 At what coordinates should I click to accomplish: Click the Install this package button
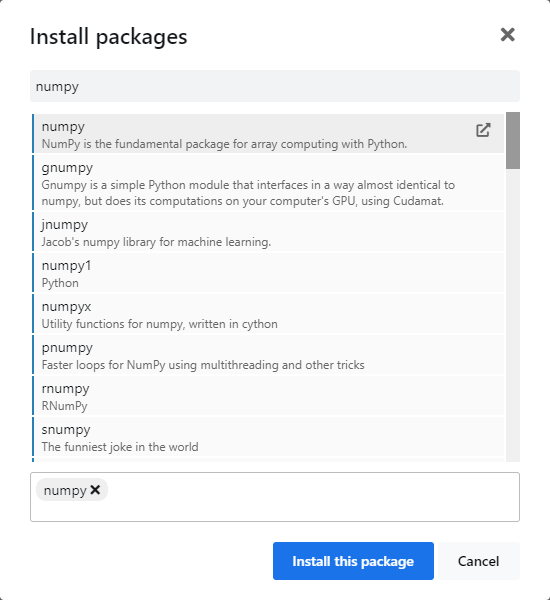pos(353,561)
